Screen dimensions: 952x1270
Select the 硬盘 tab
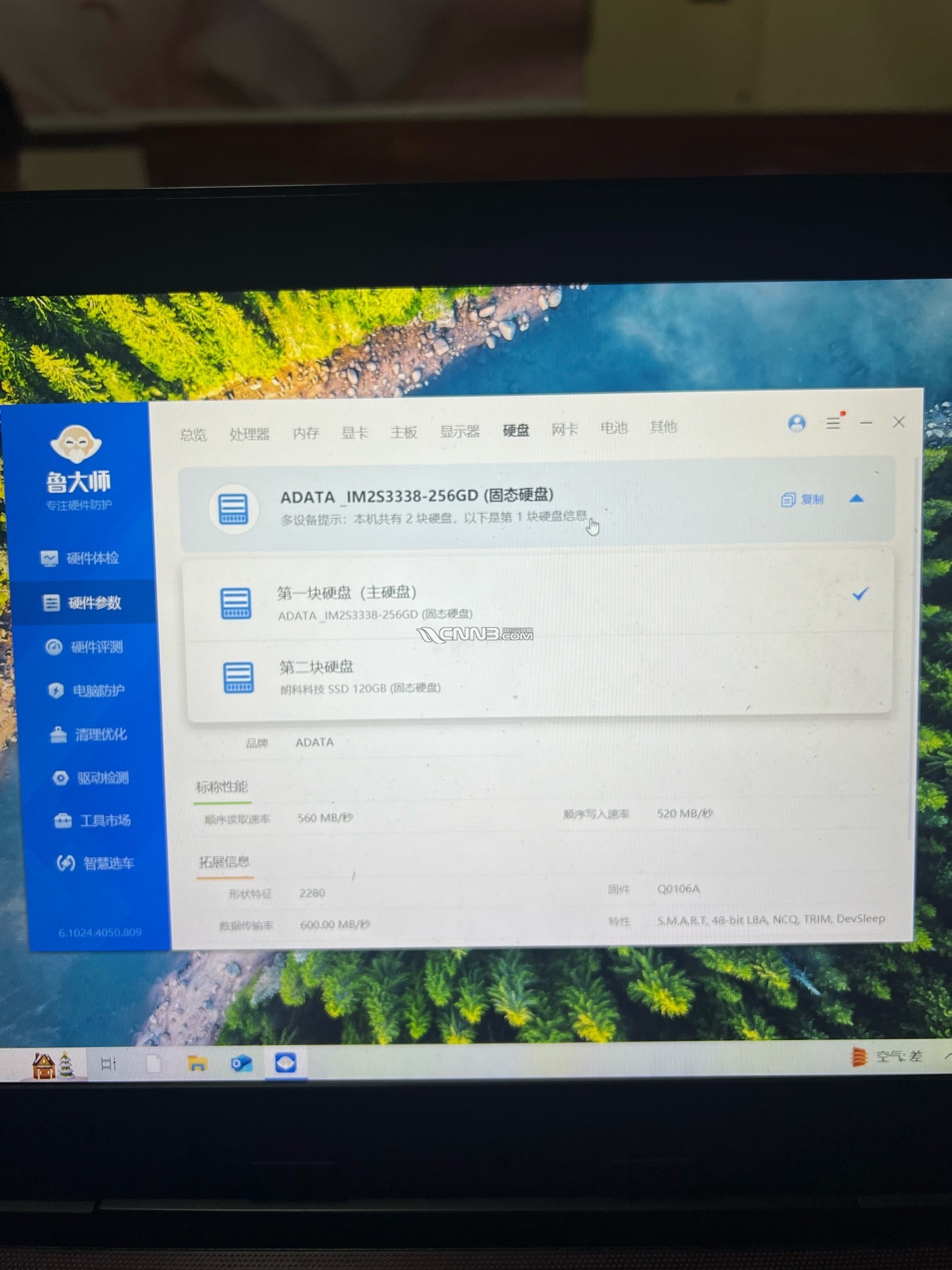[x=516, y=430]
